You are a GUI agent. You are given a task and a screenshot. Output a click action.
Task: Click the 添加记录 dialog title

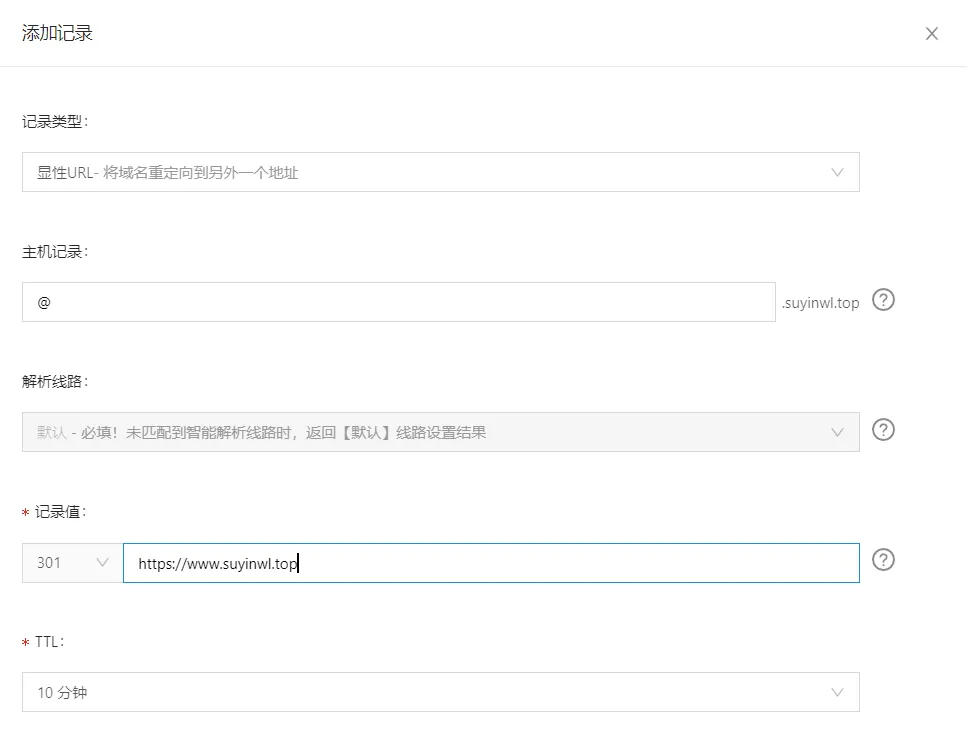(x=57, y=33)
